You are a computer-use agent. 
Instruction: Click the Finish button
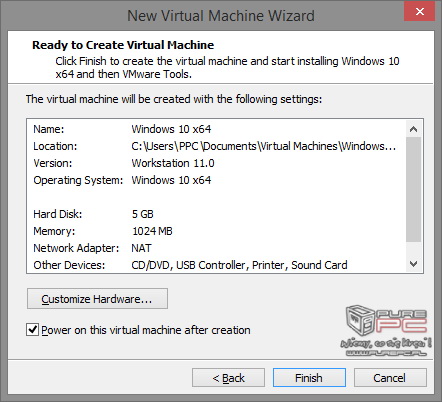click(x=309, y=378)
